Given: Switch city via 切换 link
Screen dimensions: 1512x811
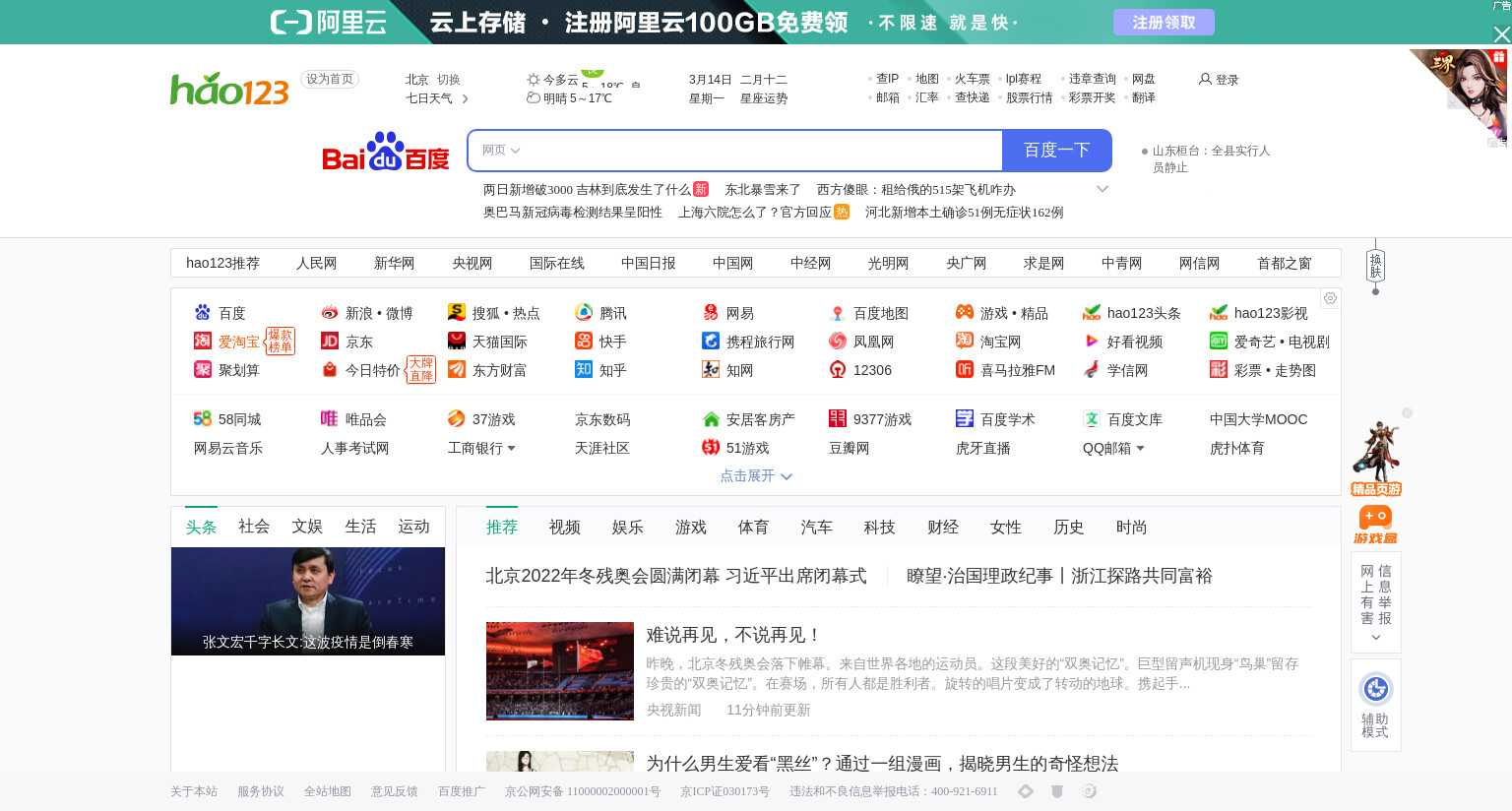Looking at the screenshot, I should 449,80.
